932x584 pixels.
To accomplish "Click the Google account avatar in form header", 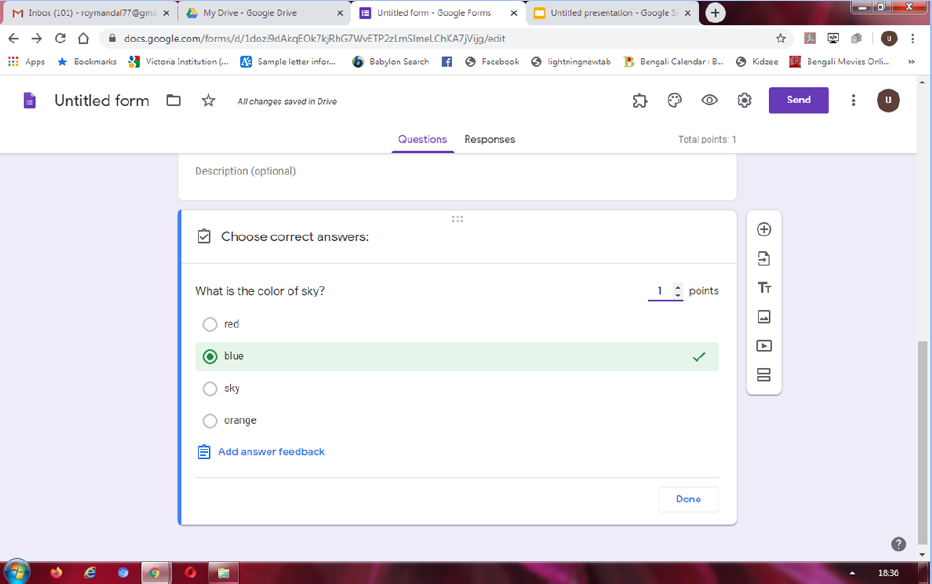I will pyautogui.click(x=888, y=100).
